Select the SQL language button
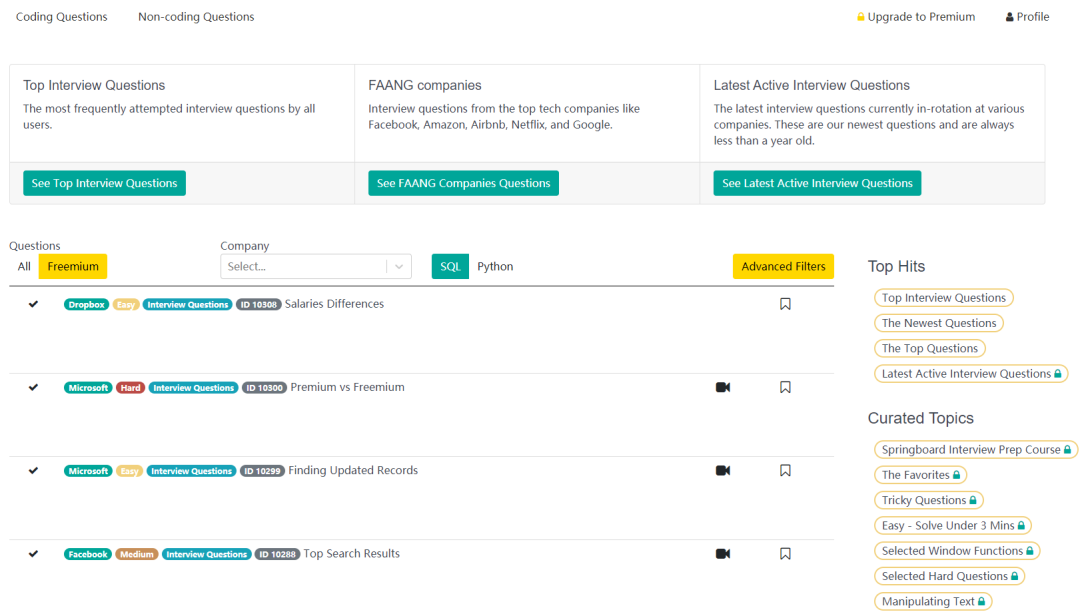The image size is (1080, 616). pos(450,266)
